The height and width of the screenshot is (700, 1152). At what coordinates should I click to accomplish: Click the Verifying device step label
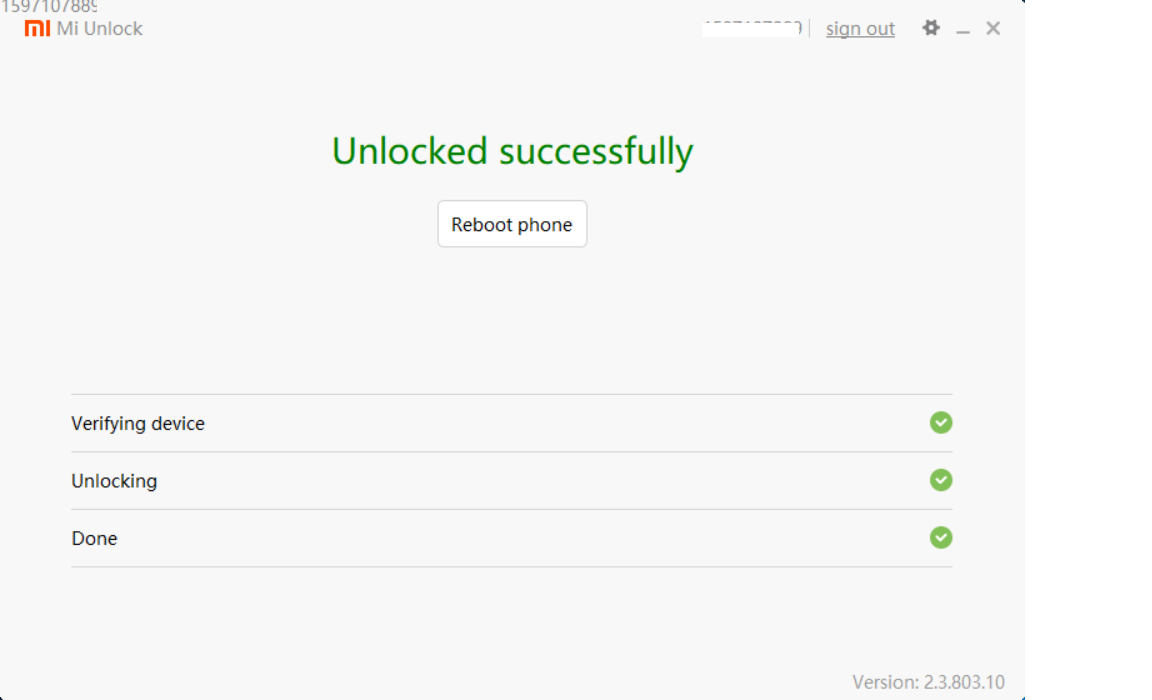pyautogui.click(x=138, y=424)
